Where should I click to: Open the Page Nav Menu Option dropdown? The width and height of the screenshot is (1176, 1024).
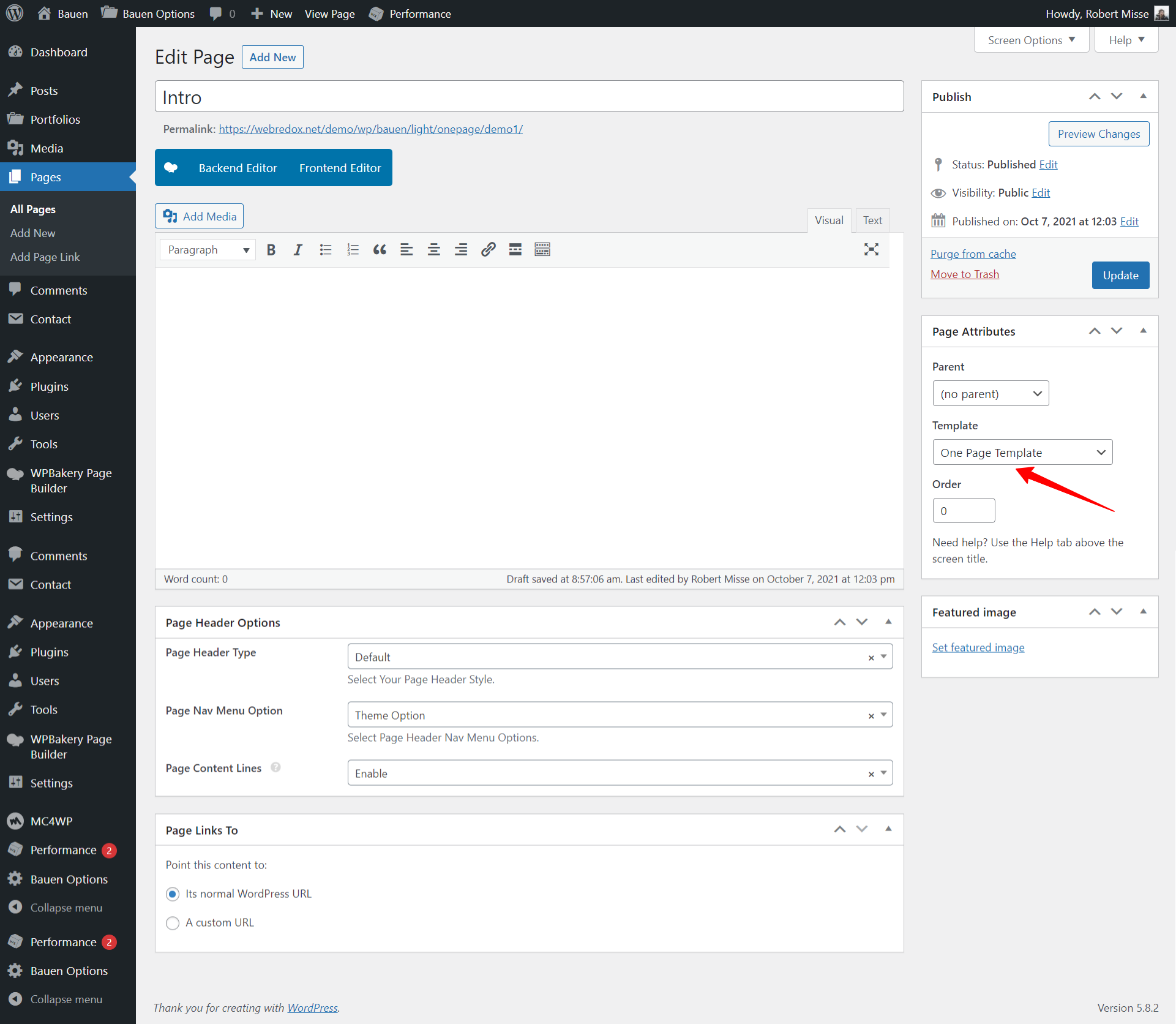point(620,715)
